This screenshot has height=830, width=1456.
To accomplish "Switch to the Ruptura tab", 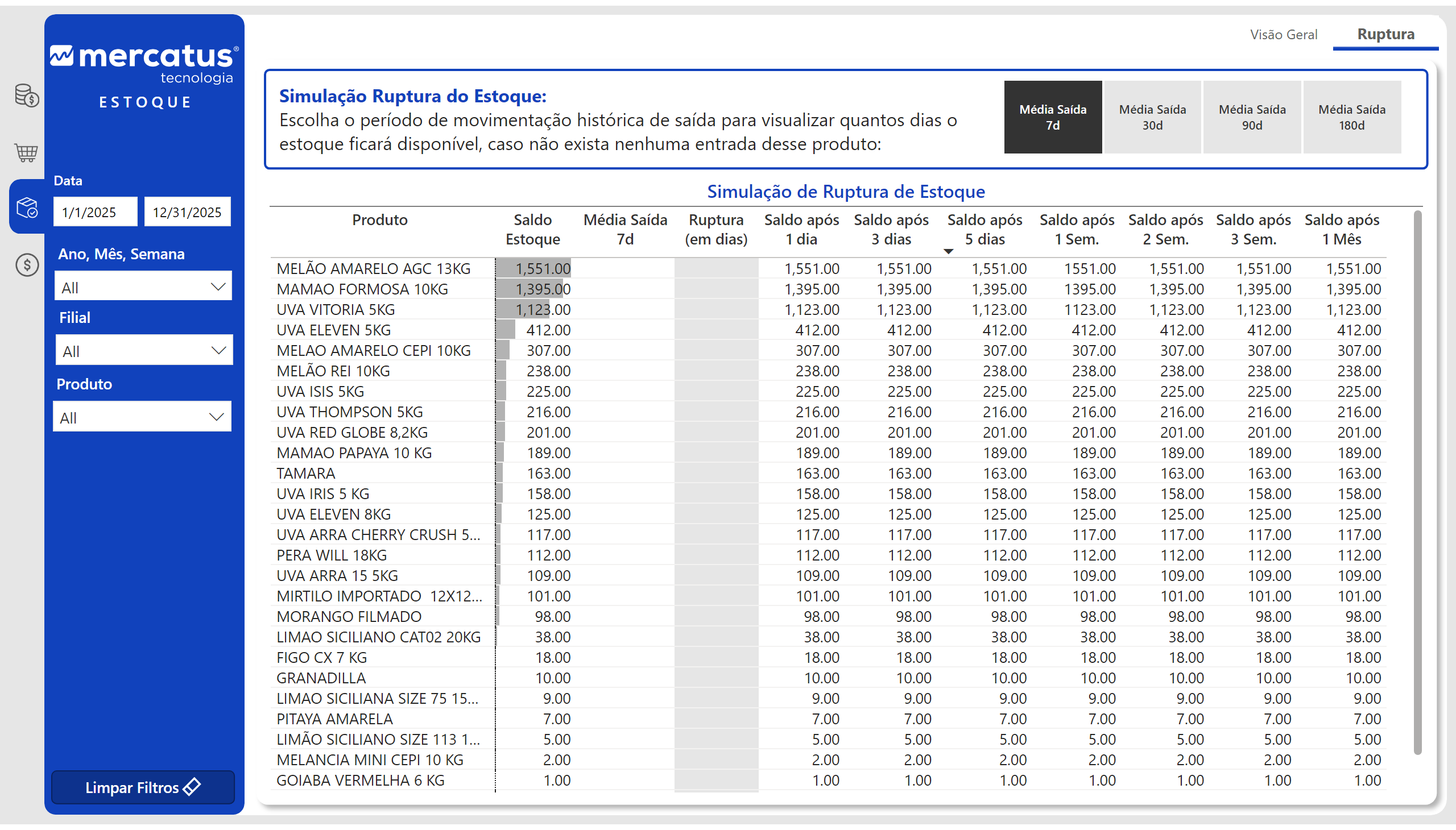I will [x=1385, y=35].
